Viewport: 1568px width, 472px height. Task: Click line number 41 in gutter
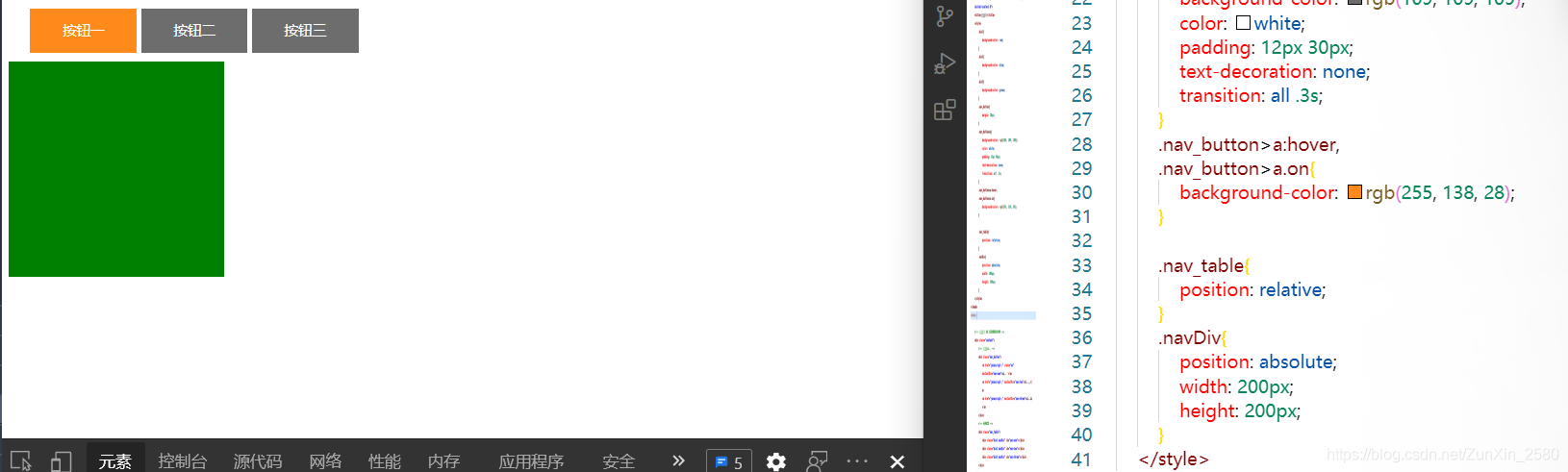coord(1081,460)
